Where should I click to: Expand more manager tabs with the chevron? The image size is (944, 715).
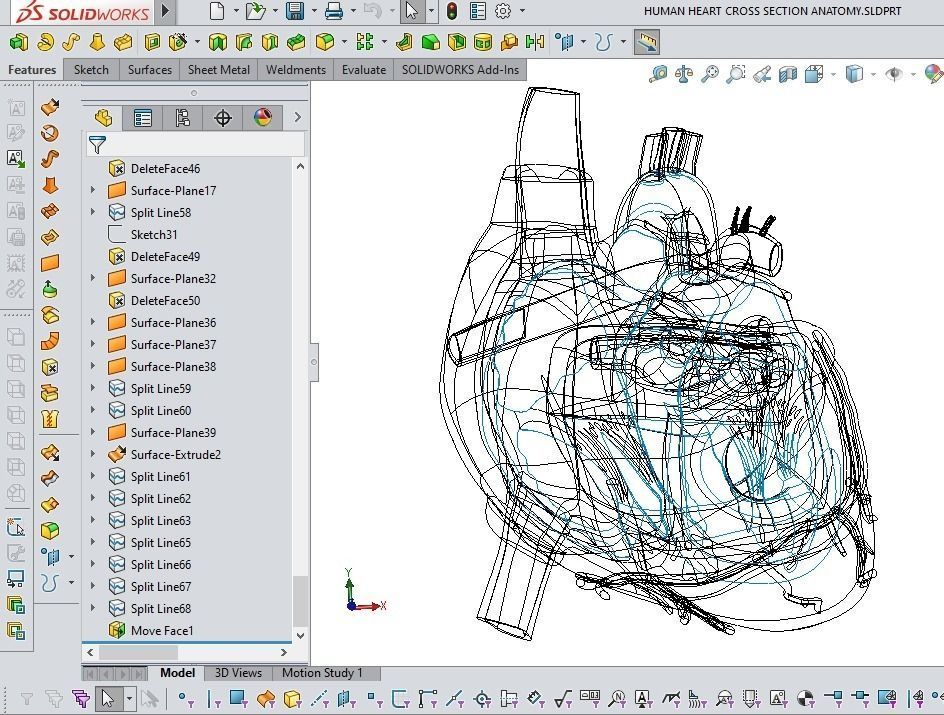point(297,117)
